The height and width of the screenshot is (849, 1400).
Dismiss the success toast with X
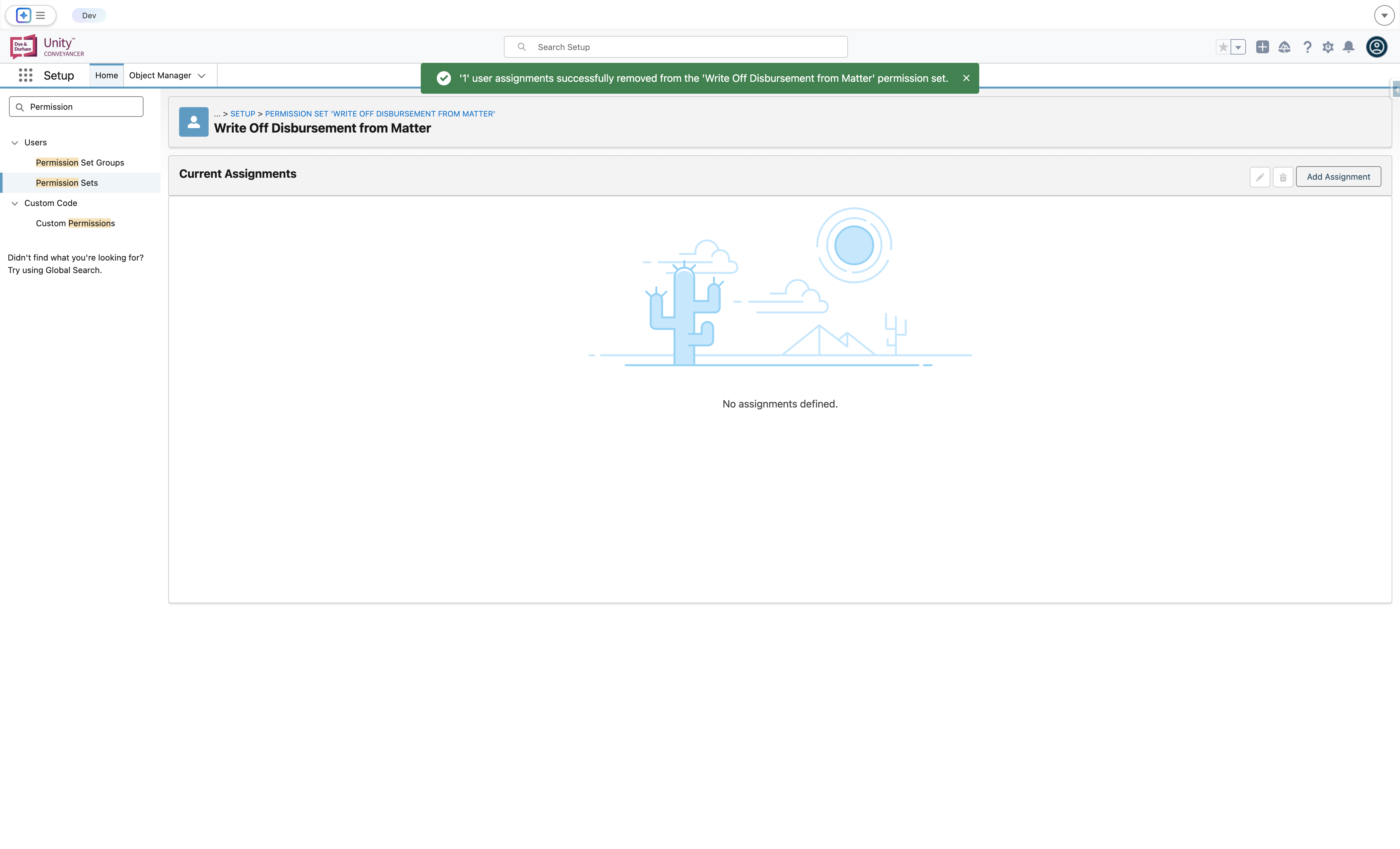966,78
